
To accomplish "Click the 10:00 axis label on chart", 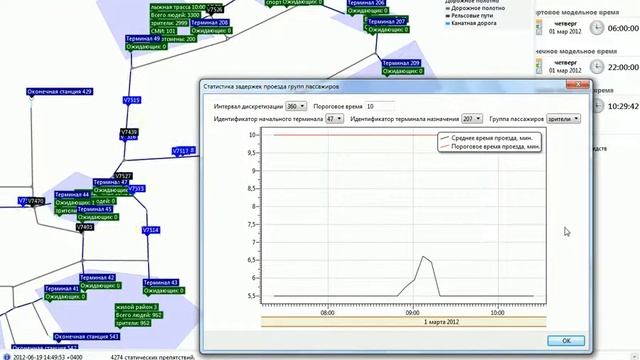I will coord(497,313).
